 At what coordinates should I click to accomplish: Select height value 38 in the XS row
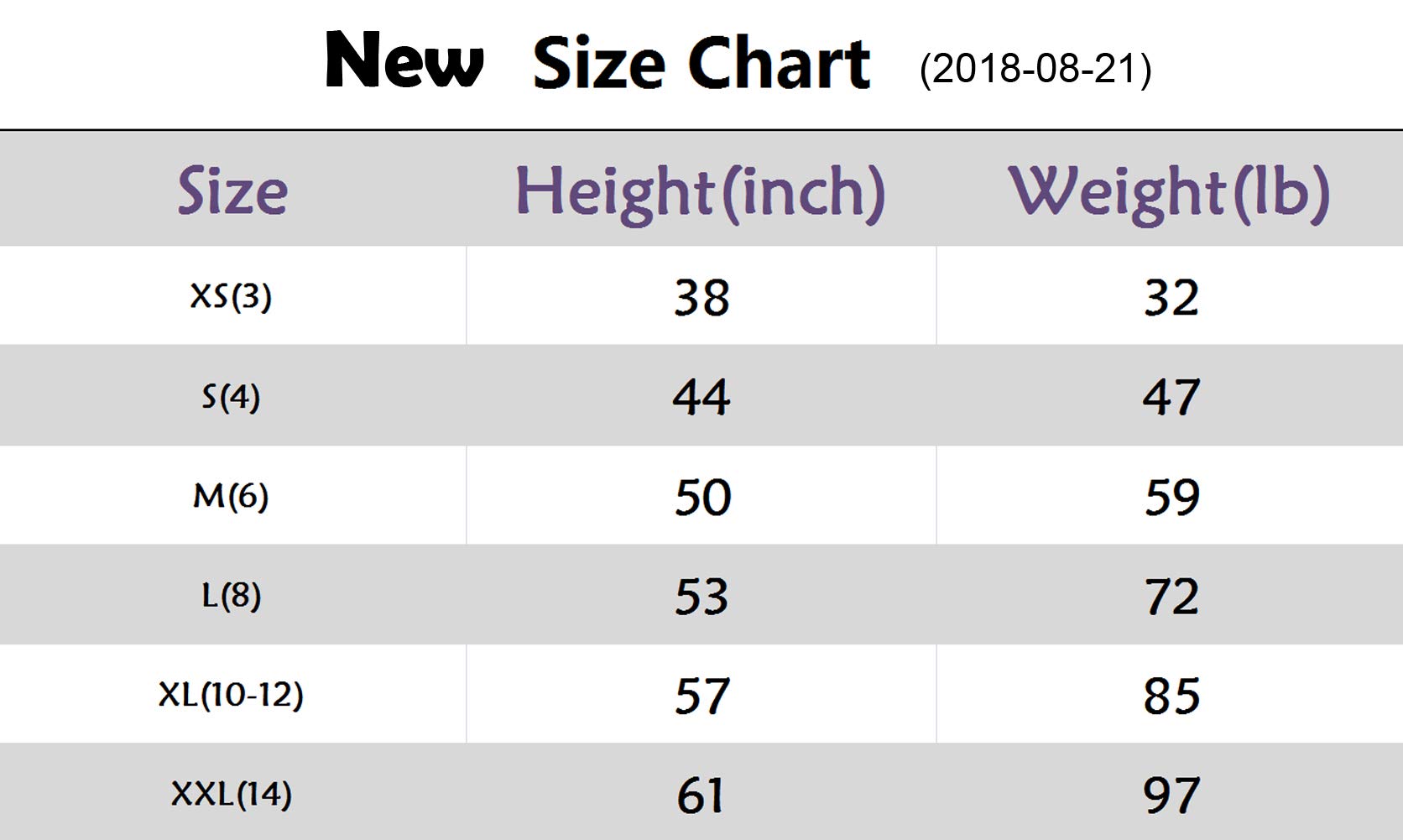[701, 298]
